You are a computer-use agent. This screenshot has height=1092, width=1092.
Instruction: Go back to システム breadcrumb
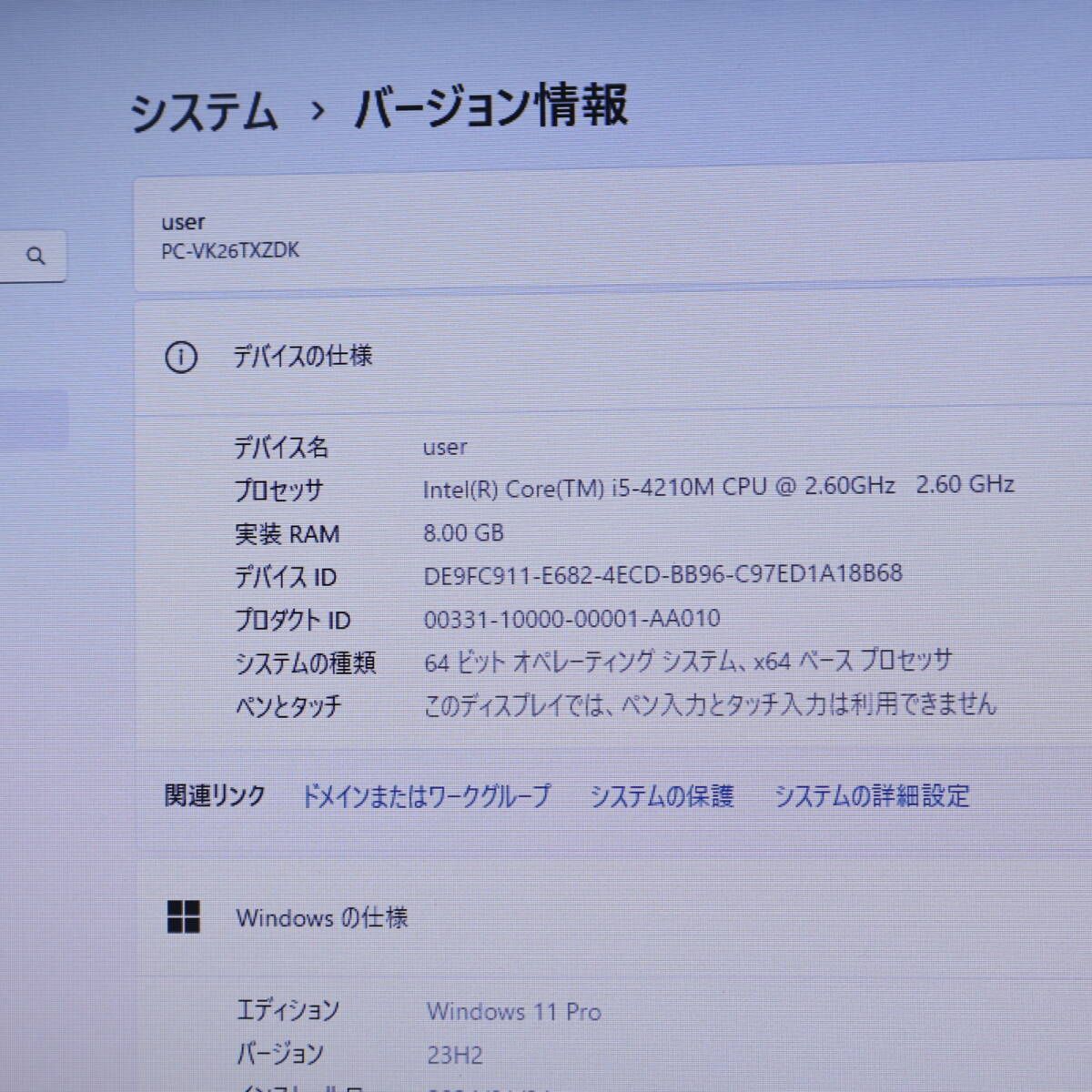click(x=204, y=111)
